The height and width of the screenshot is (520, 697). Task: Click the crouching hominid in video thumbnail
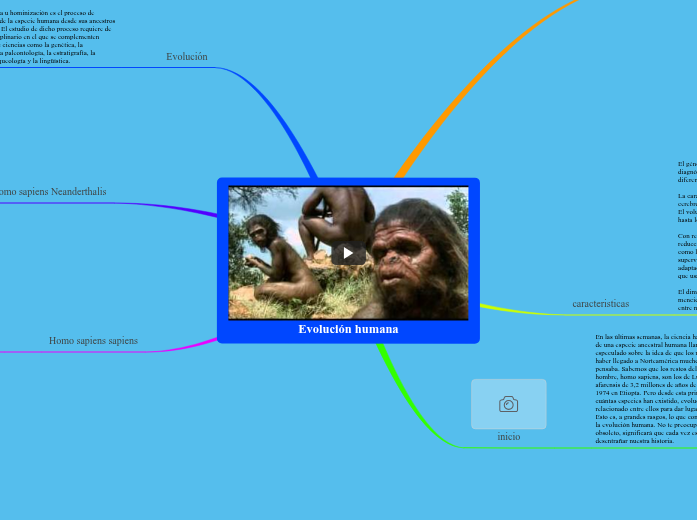click(260, 255)
